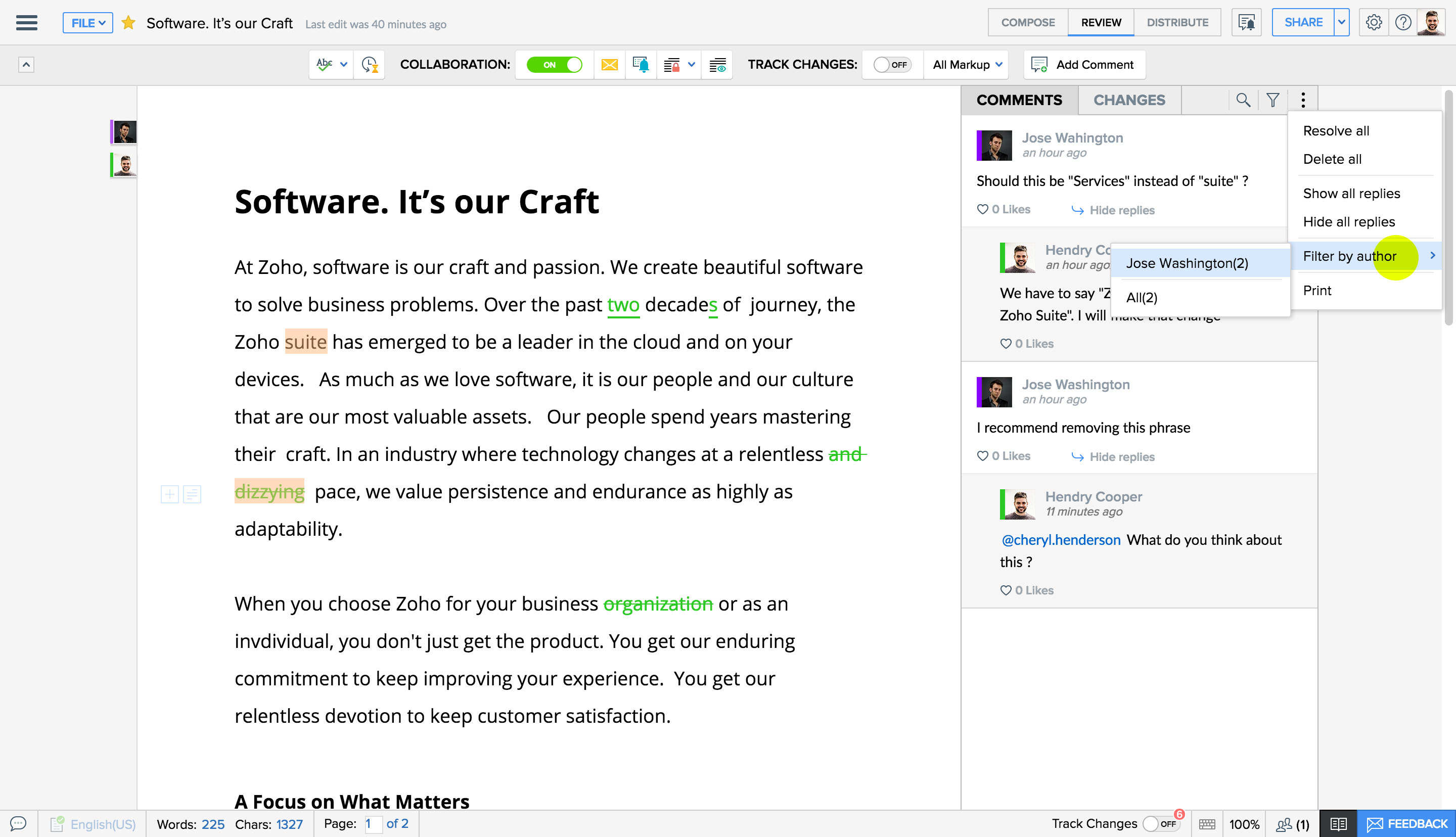Screen dimensions: 1456x837
Task: Select Jose Washington(2) filter by author
Action: (1187, 262)
